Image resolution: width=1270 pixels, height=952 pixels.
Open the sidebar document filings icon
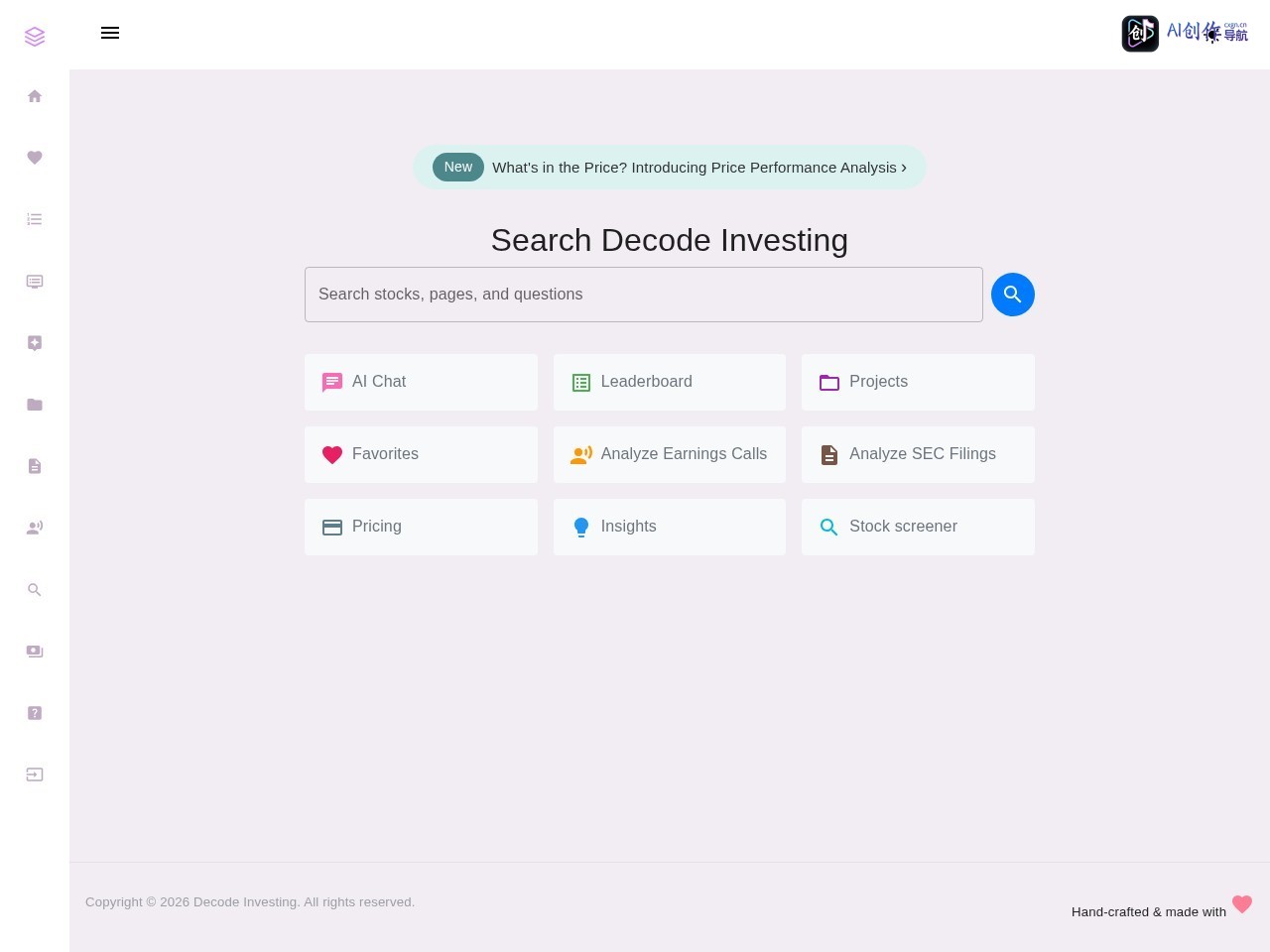35,466
